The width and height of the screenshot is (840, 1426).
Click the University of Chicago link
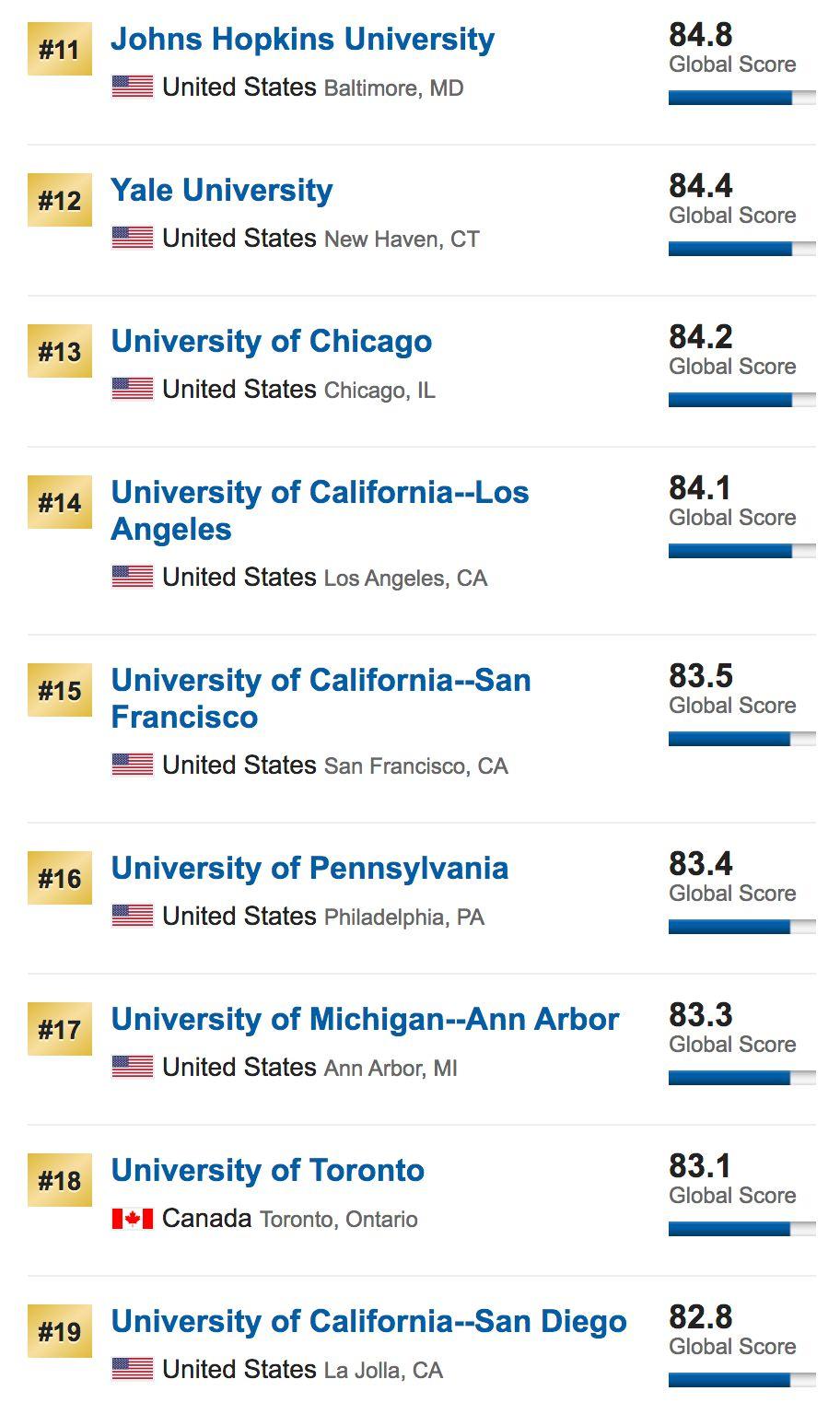271,342
